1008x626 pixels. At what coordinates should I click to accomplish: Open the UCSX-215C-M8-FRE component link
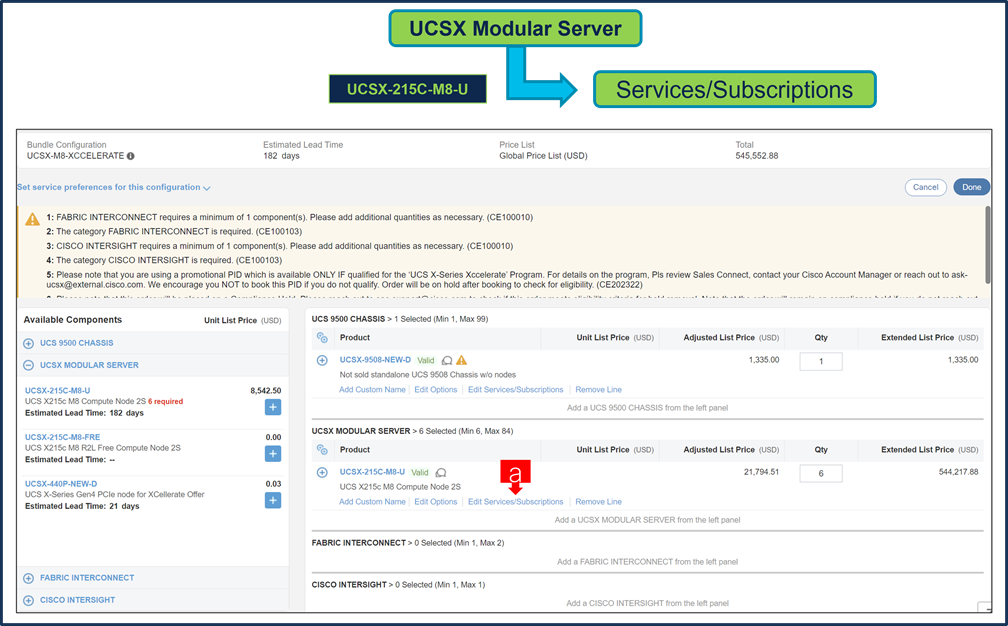coord(62,437)
